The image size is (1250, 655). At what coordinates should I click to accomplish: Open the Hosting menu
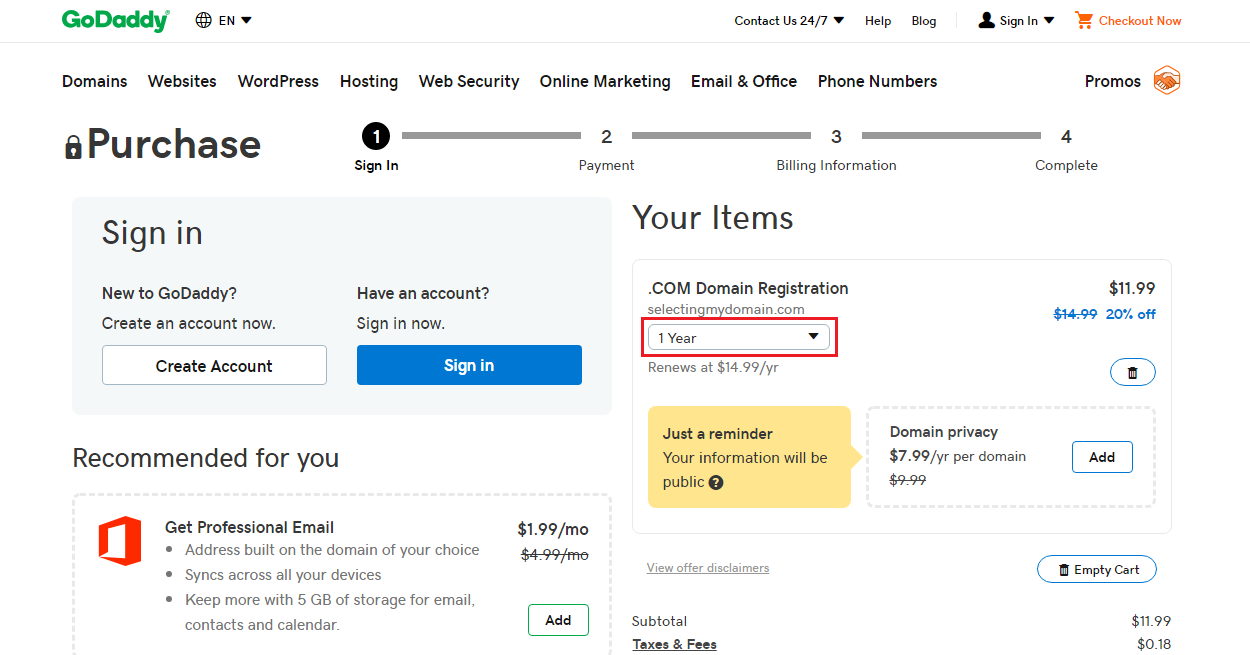pos(369,81)
